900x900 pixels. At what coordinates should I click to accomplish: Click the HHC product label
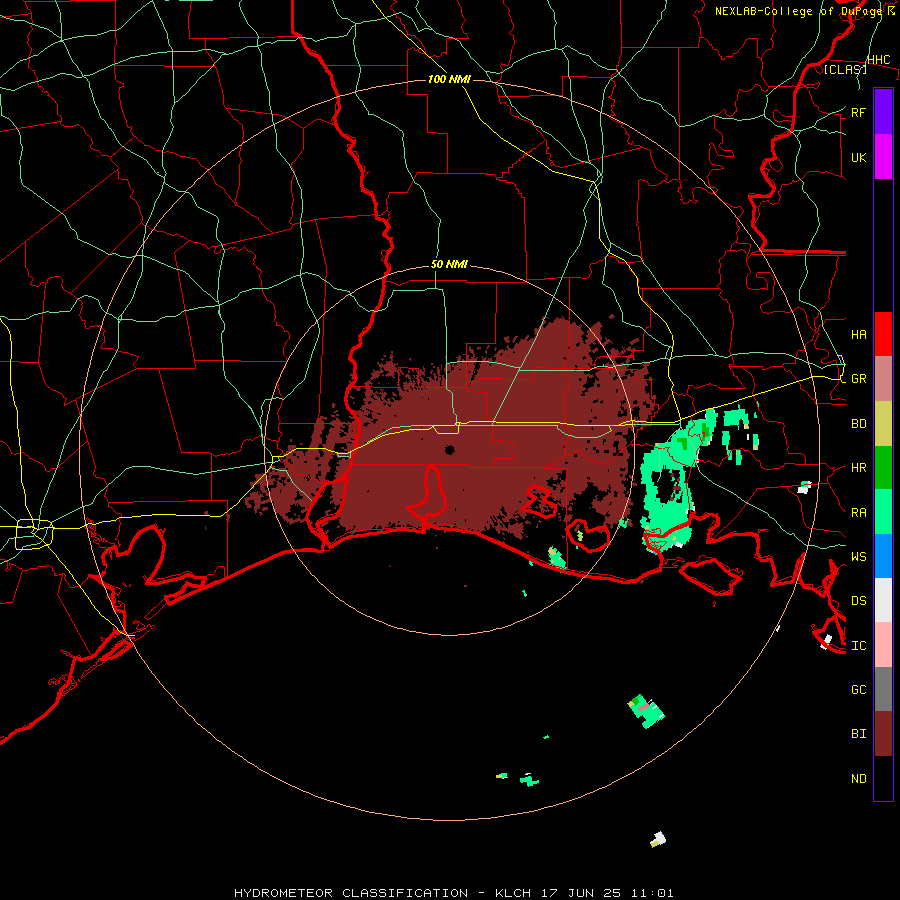(x=878, y=60)
